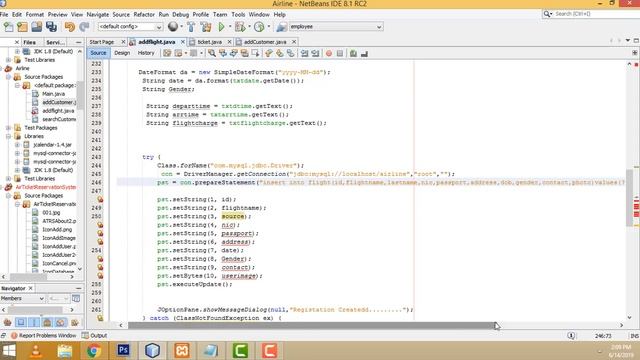Image resolution: width=640 pixels, height=360 pixels.
Task: Run the project with green play icon
Action: point(221,27)
